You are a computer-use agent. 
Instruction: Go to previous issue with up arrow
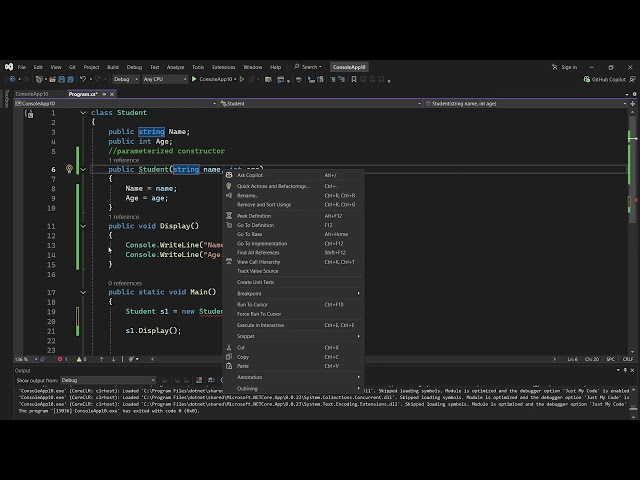[102, 359]
